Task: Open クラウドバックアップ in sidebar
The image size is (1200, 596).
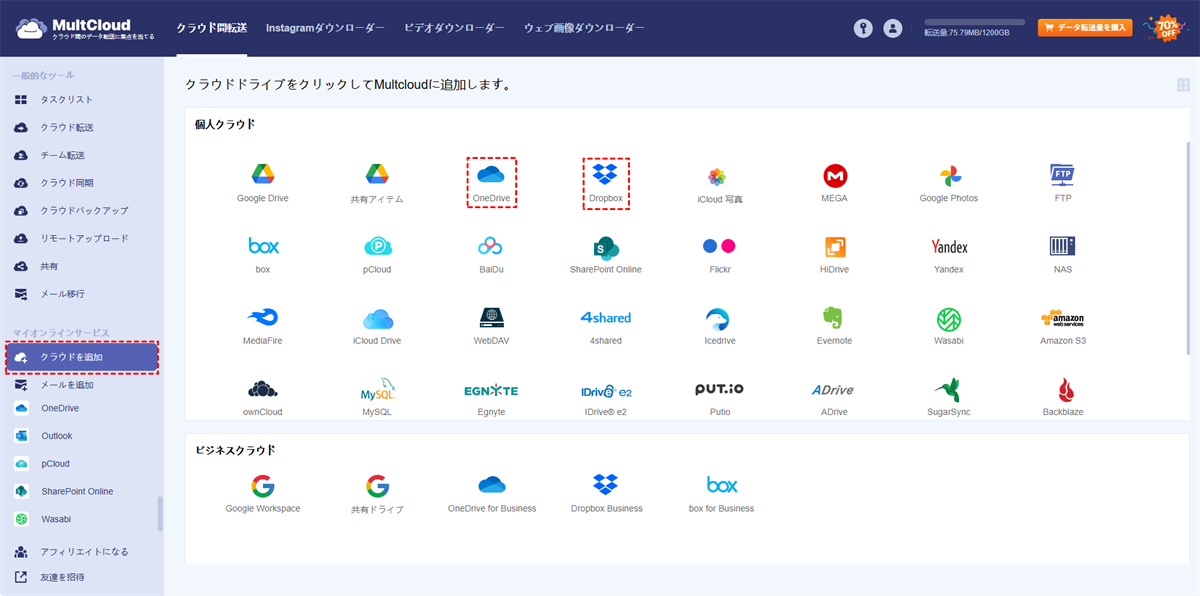Action: pyautogui.click(x=82, y=211)
